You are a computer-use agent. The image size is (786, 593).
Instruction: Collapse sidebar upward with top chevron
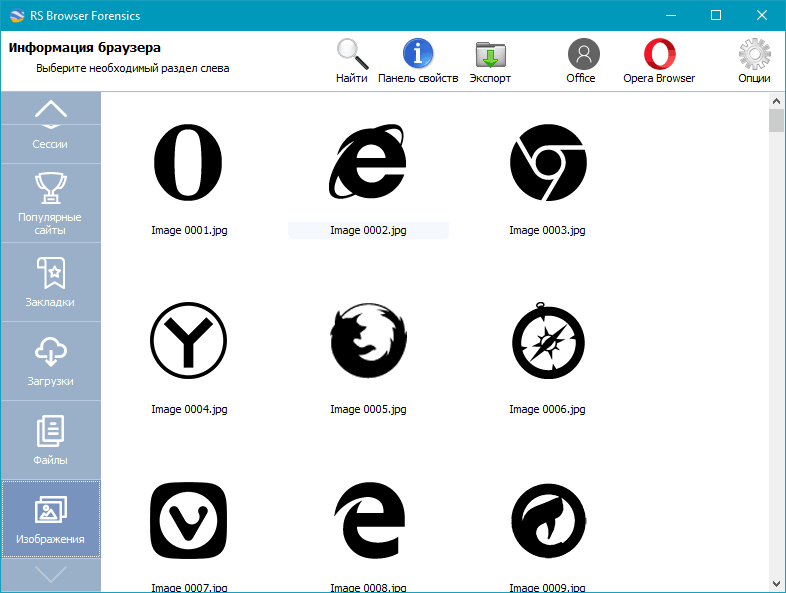[51, 108]
